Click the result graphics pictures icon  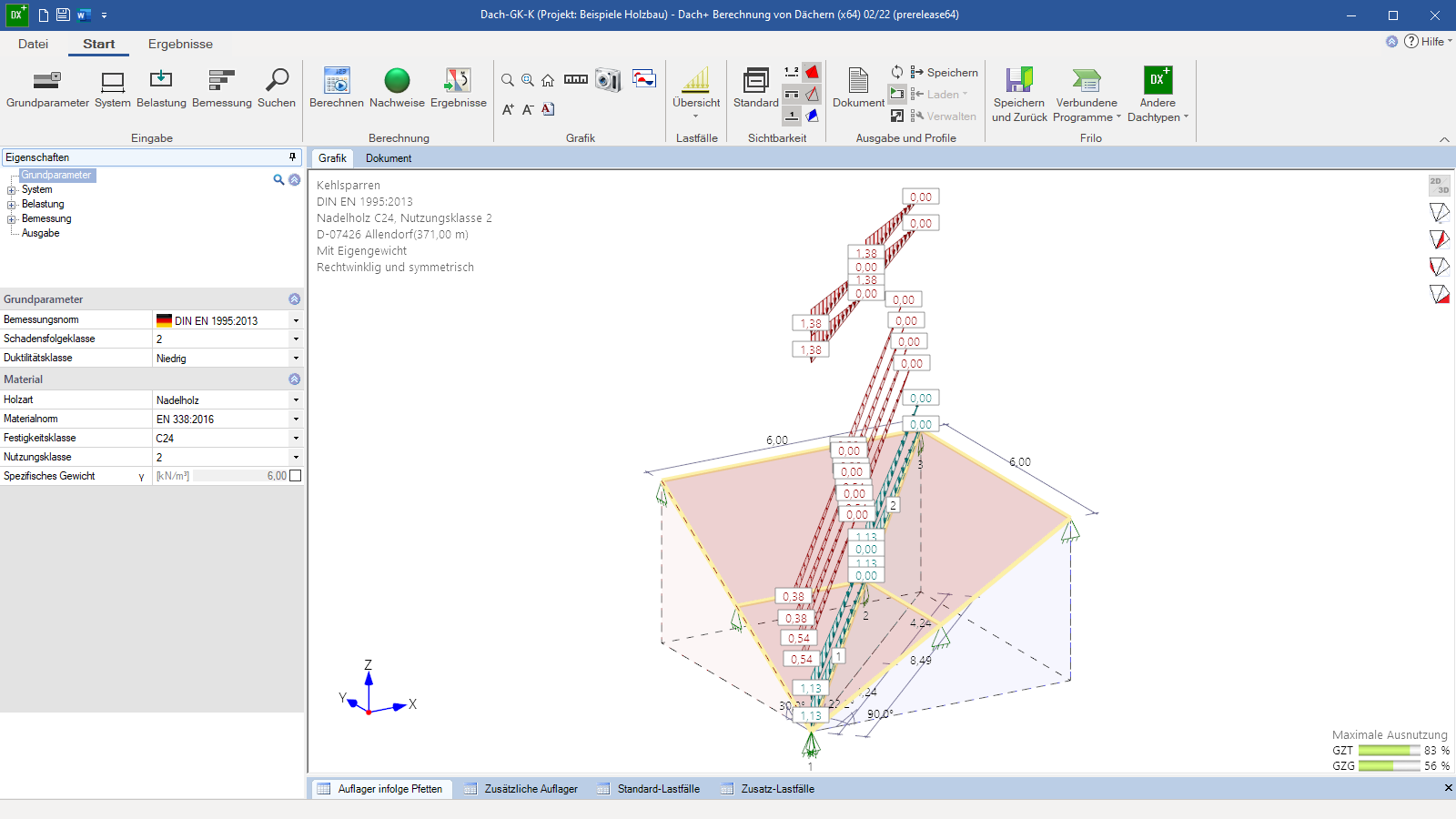644,79
